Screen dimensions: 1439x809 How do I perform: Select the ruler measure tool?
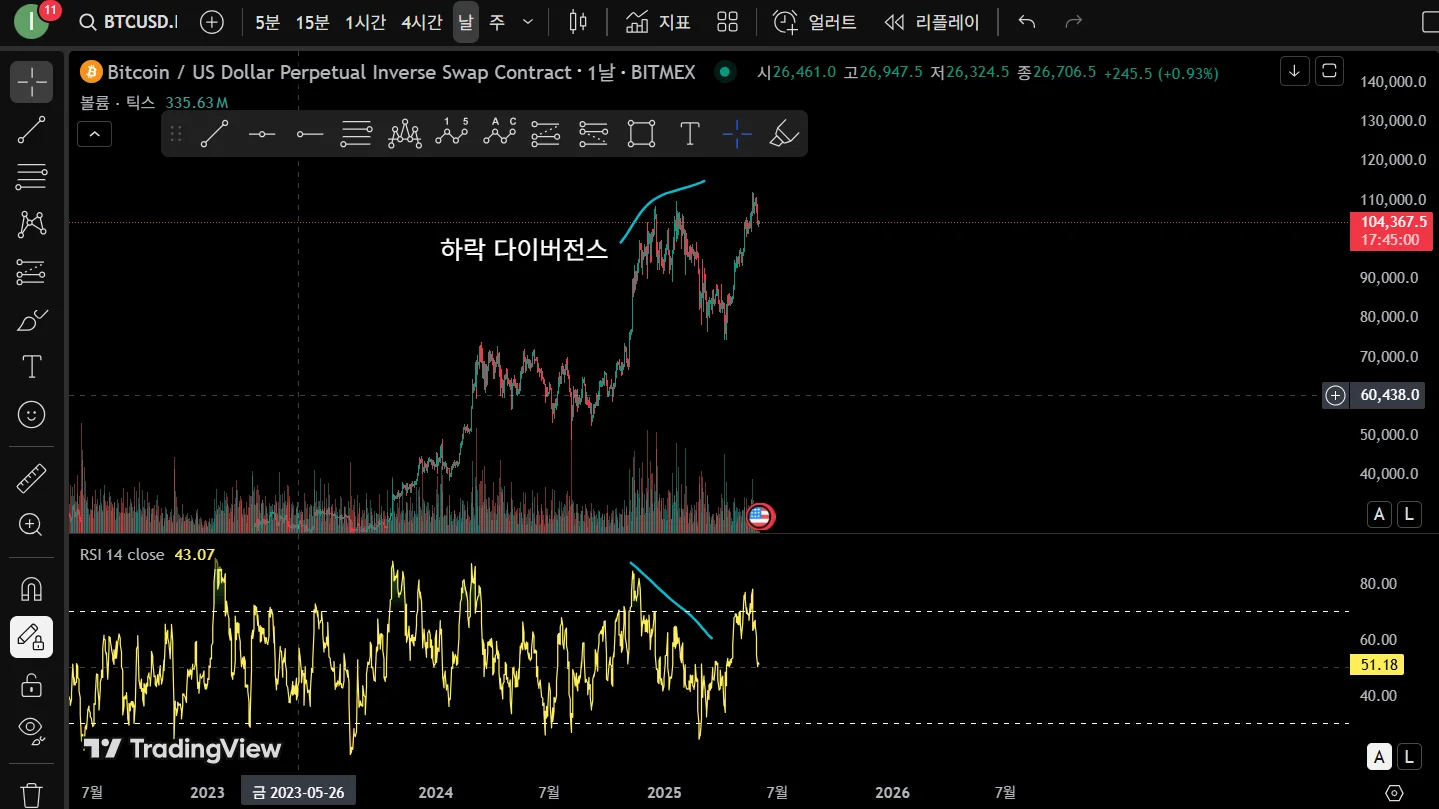(31, 478)
